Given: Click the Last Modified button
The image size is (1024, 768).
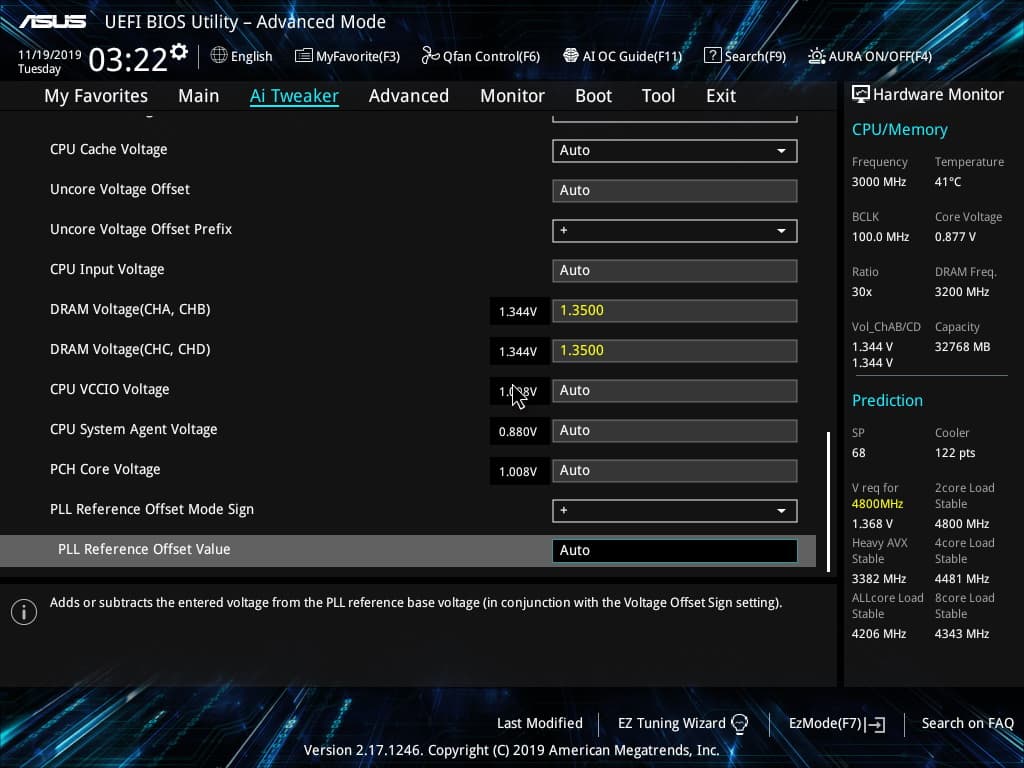Looking at the screenshot, I should 539,723.
